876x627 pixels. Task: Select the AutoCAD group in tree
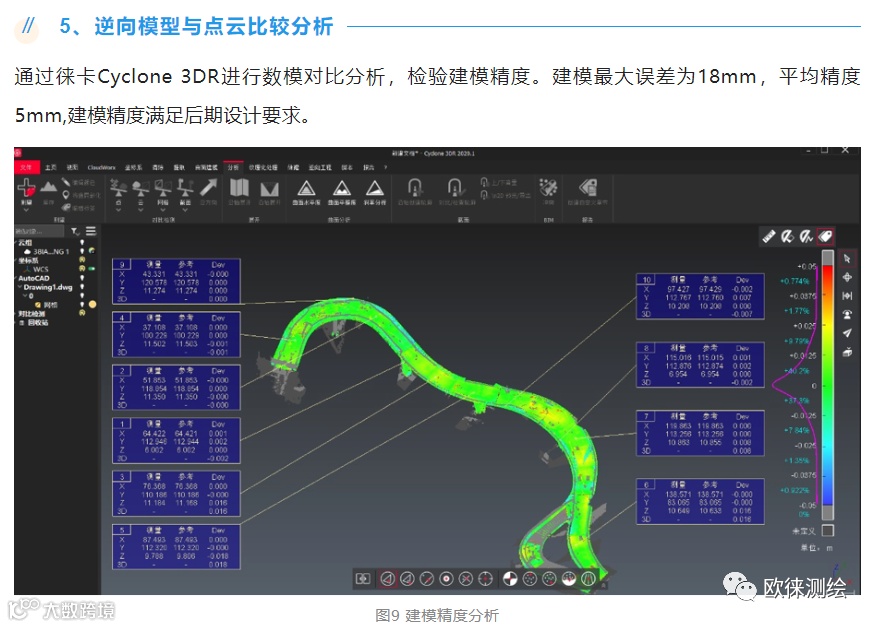(x=34, y=278)
